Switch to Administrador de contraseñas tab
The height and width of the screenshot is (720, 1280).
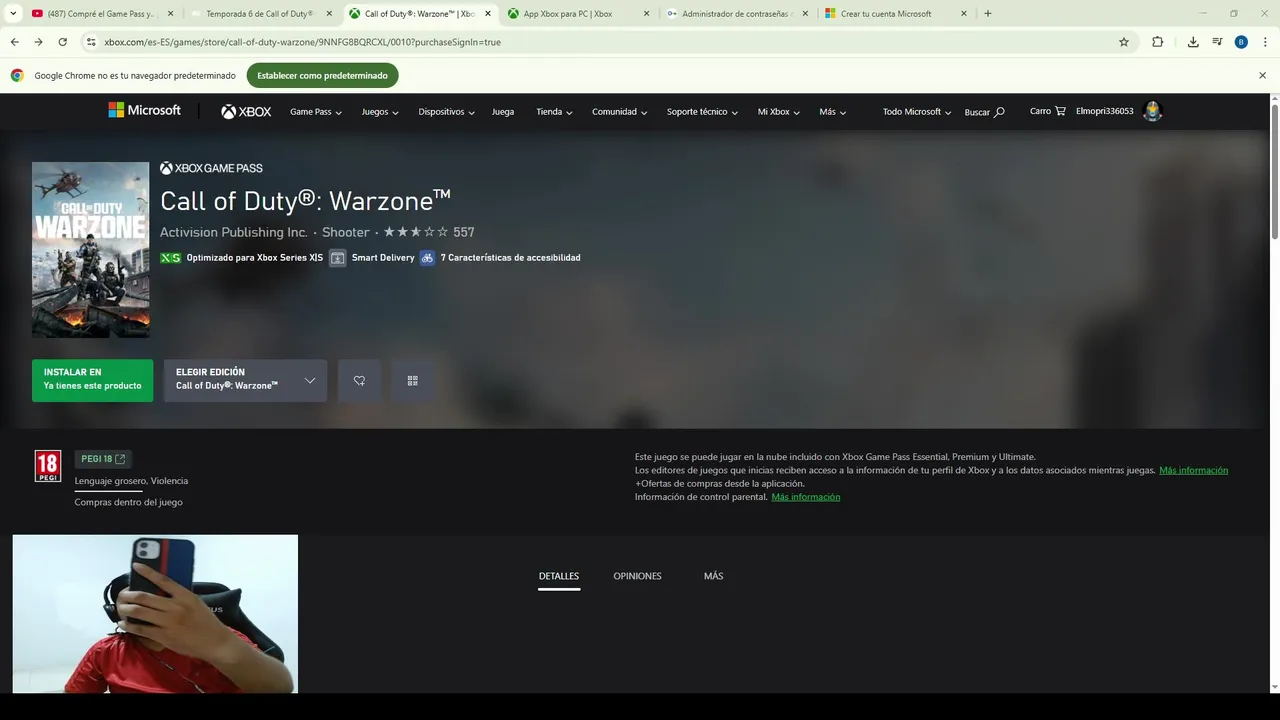738,14
